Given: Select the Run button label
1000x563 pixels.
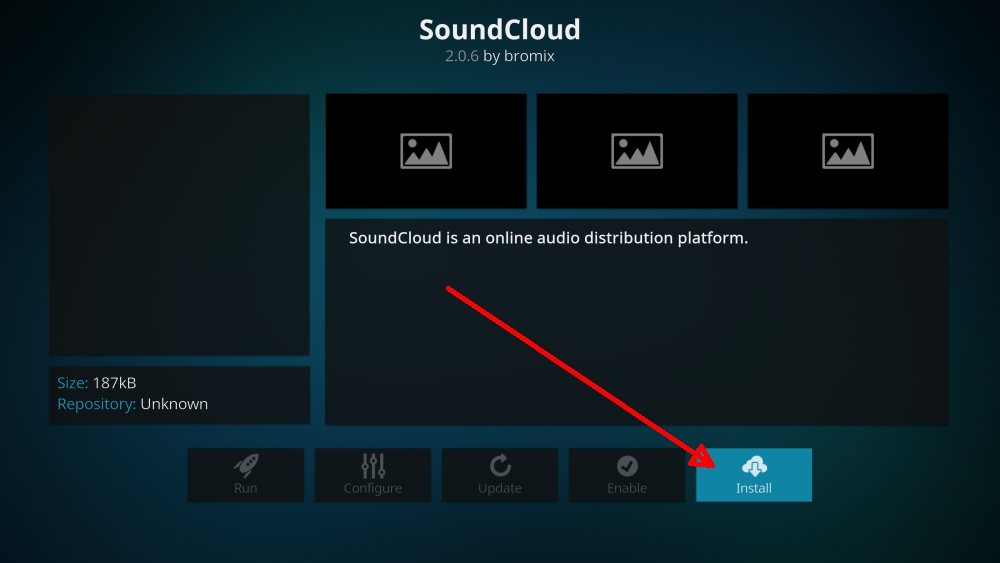Looking at the screenshot, I should pyautogui.click(x=246, y=488).
